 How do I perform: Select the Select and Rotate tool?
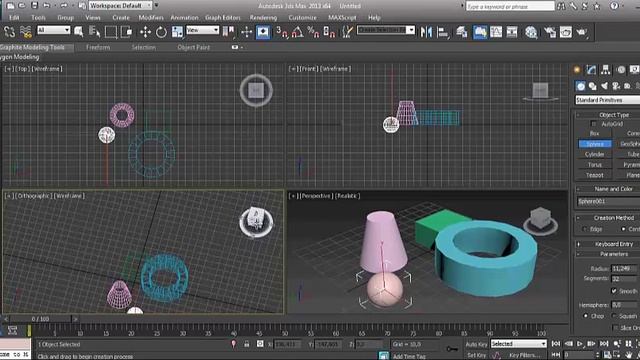click(161, 32)
